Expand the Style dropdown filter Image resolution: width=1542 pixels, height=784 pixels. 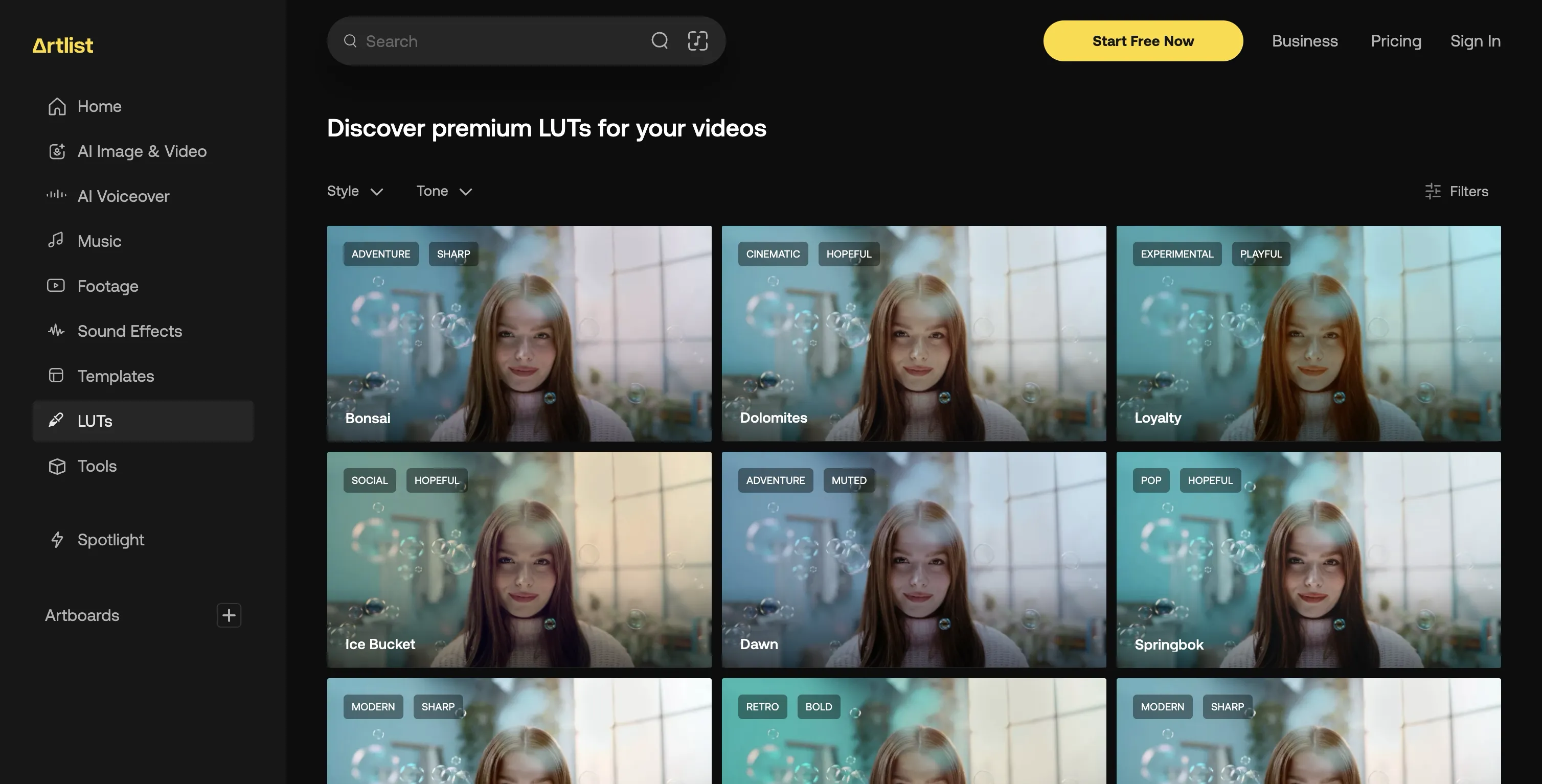click(354, 192)
